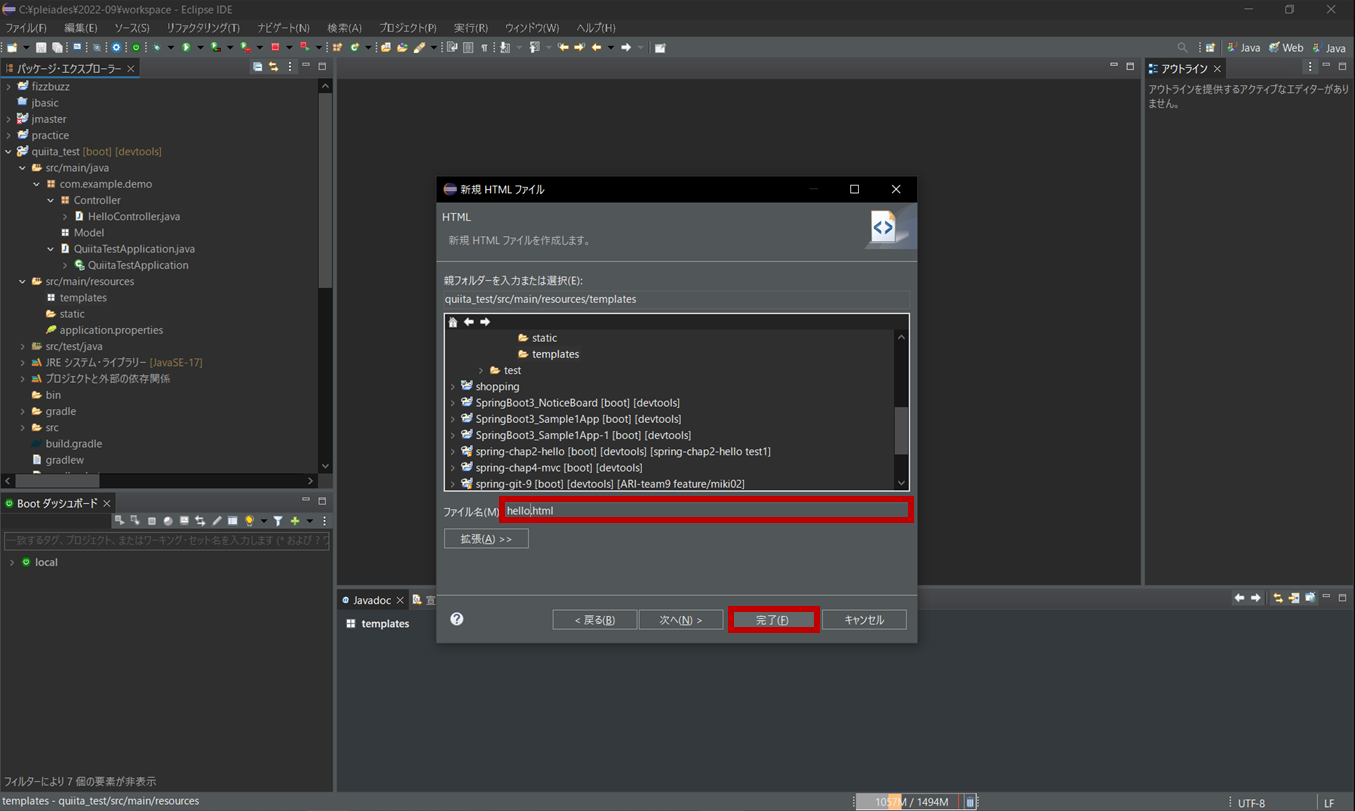Viewport: 1355px width, 811px height.
Task: Click the red Stop toolbar icon
Action: click(275, 47)
